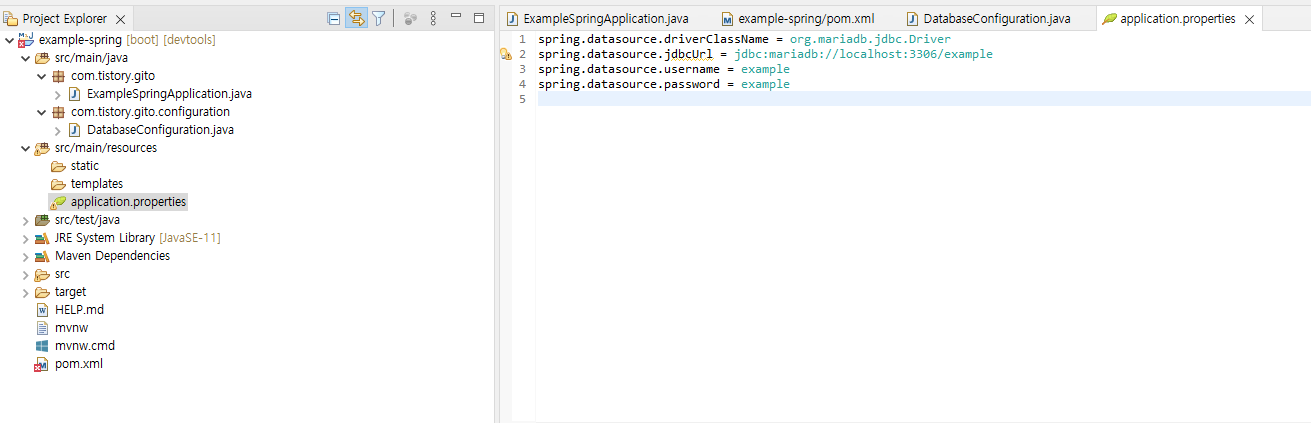This screenshot has width=1311, height=423.
Task: Select mvnw.cmd in the tree
Action: click(x=85, y=346)
